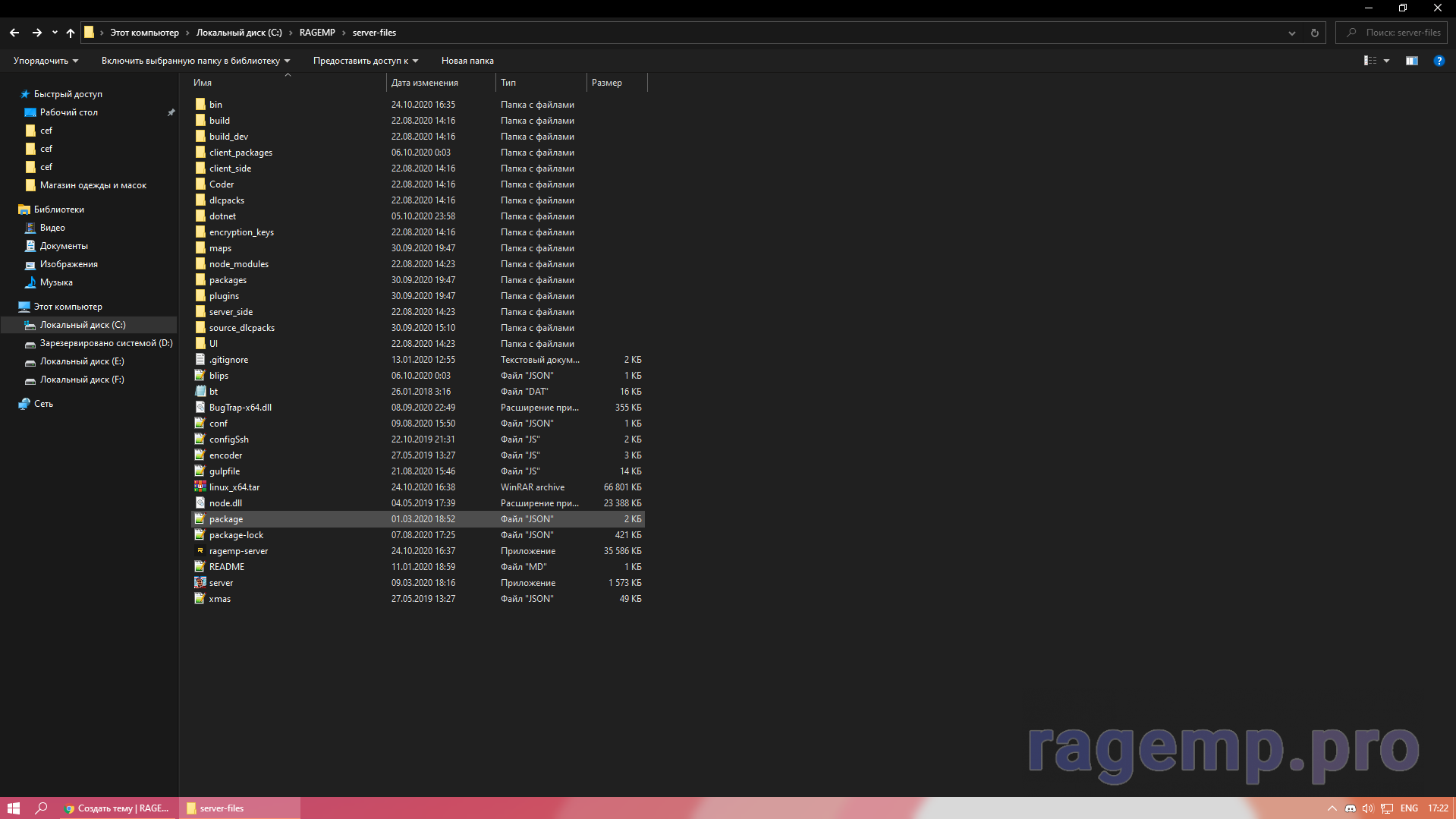
Task: Select Локальный диск (C:) breadcrumb segment
Action: tap(239, 33)
